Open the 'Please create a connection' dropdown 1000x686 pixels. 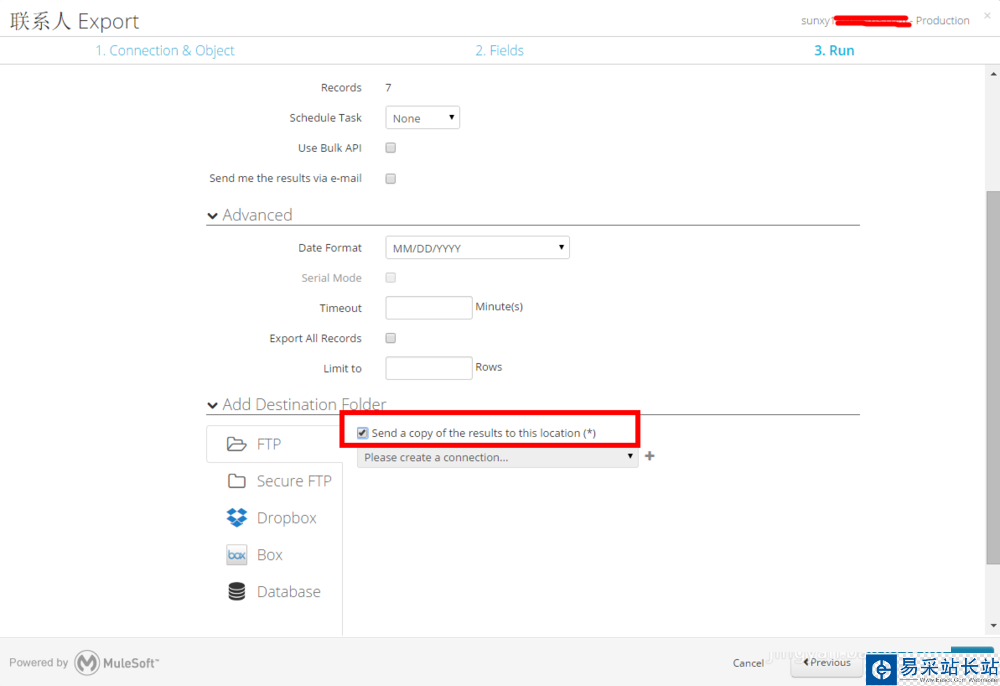(497, 457)
